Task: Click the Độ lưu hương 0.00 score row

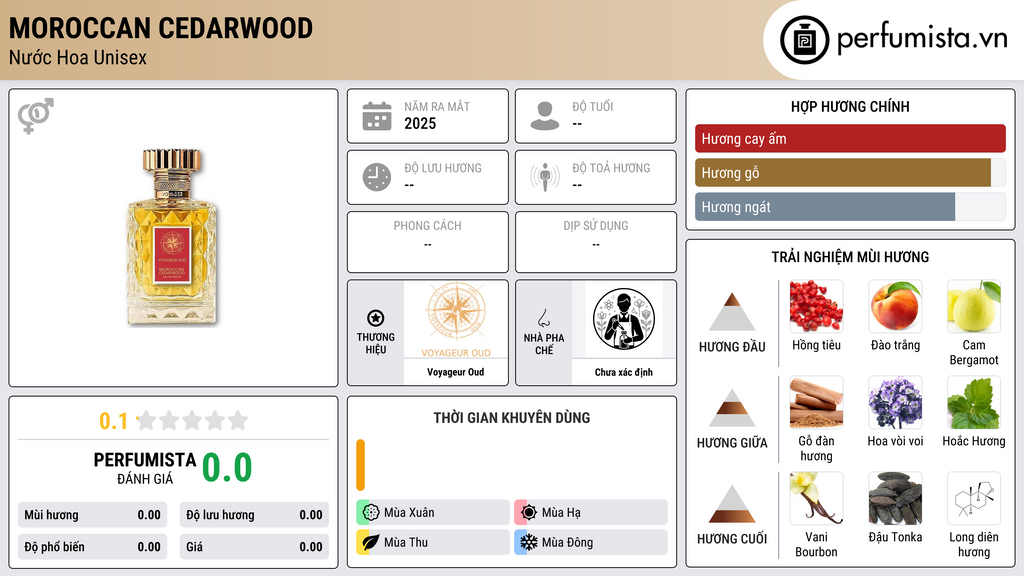Action: (254, 515)
